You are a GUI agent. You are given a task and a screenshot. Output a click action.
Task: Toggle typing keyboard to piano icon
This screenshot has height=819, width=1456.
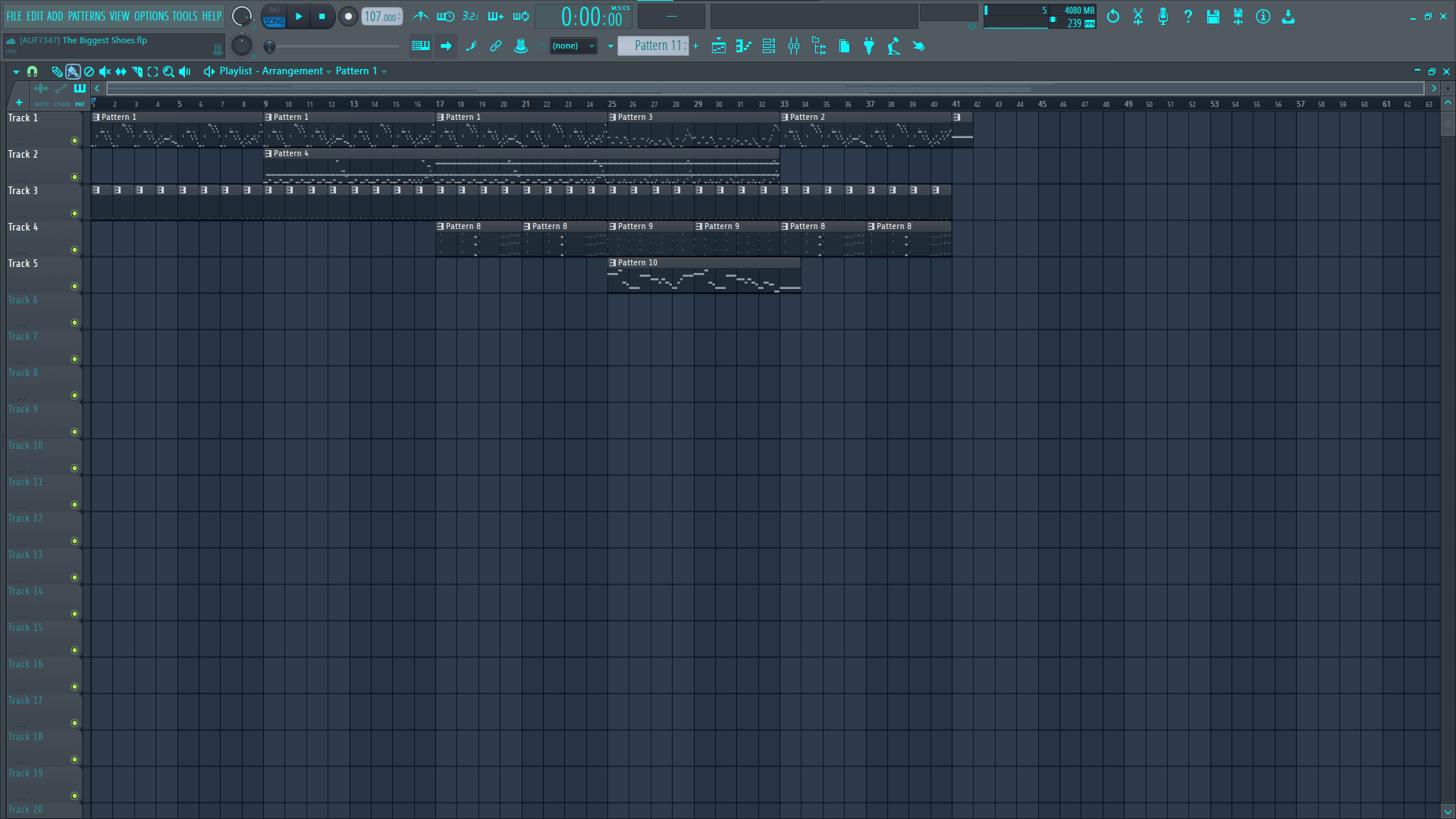[x=420, y=46]
